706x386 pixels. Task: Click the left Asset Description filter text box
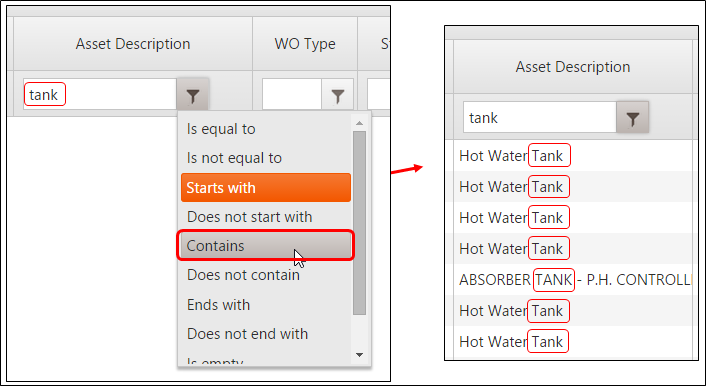[x=100, y=95]
